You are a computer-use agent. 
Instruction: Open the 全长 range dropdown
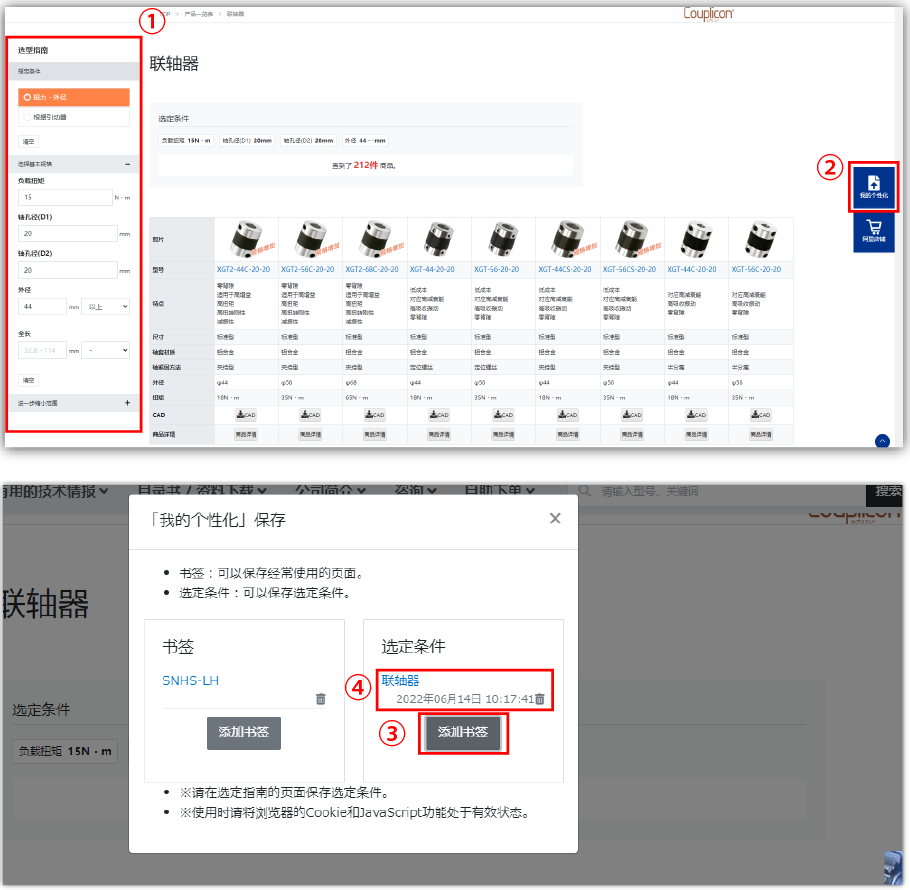pos(108,351)
